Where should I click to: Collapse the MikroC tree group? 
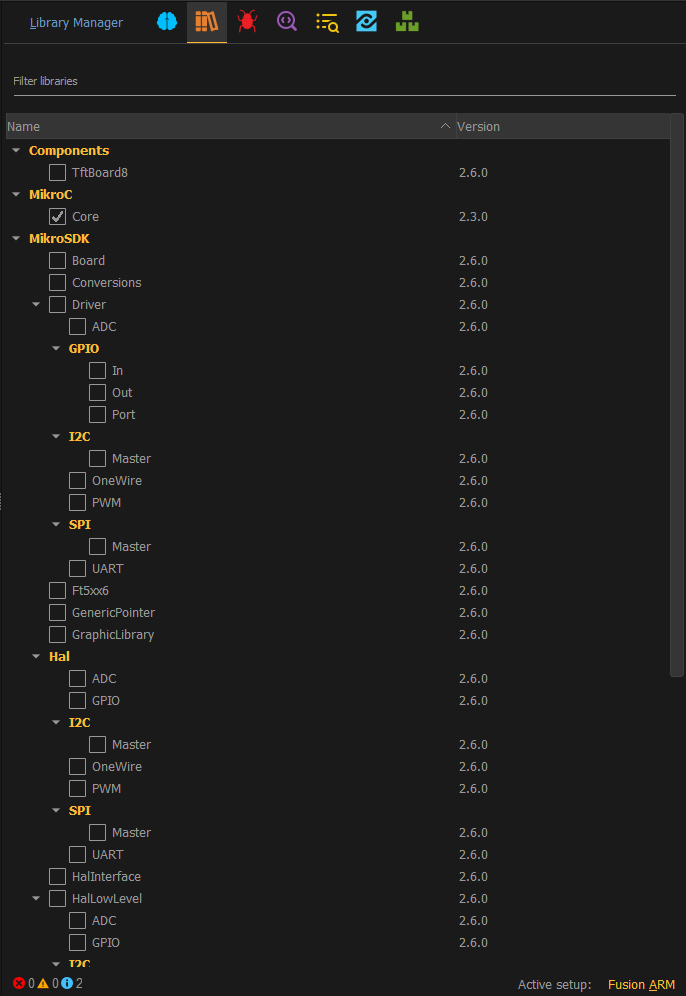(16, 194)
